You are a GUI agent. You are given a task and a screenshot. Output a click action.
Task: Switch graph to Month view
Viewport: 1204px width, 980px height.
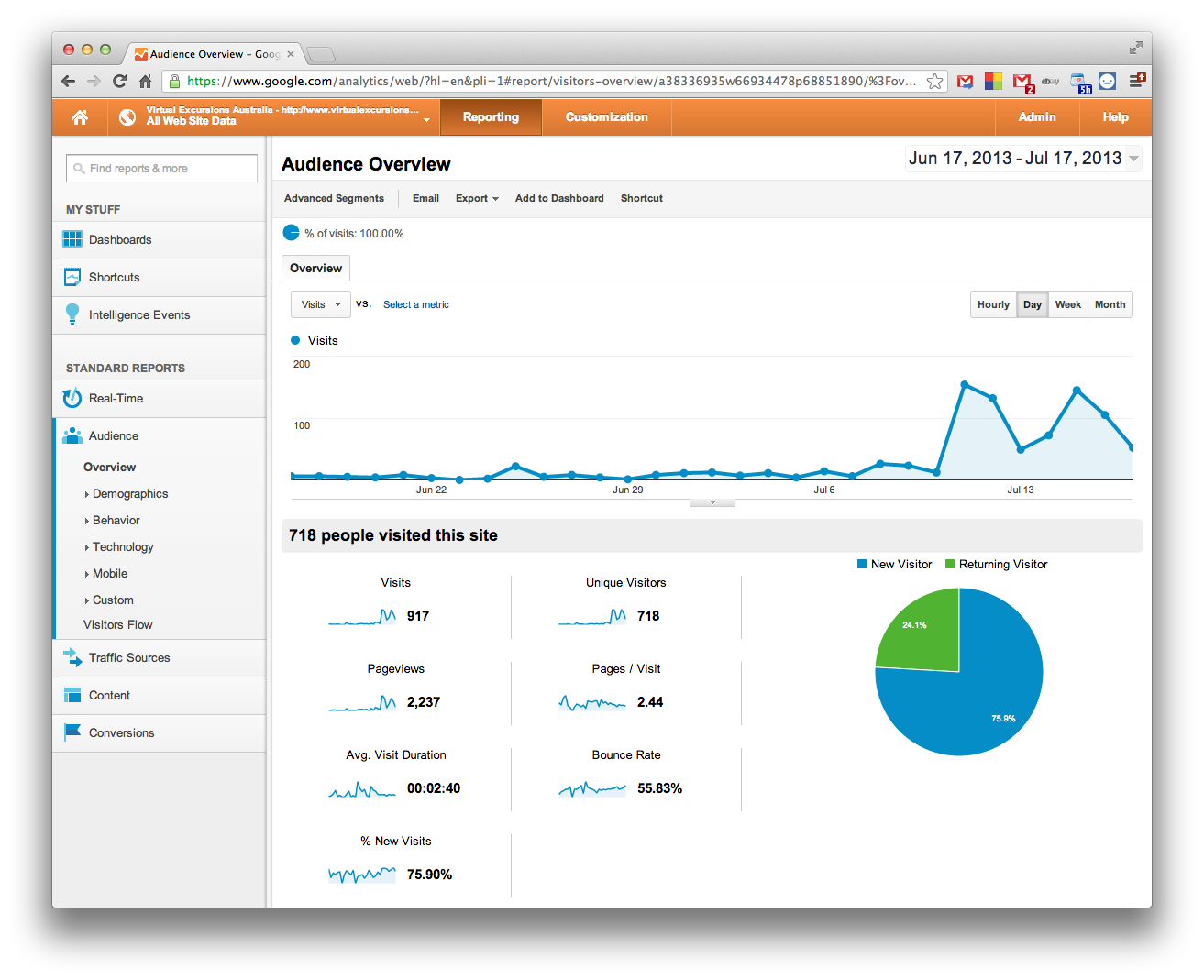click(x=1110, y=304)
